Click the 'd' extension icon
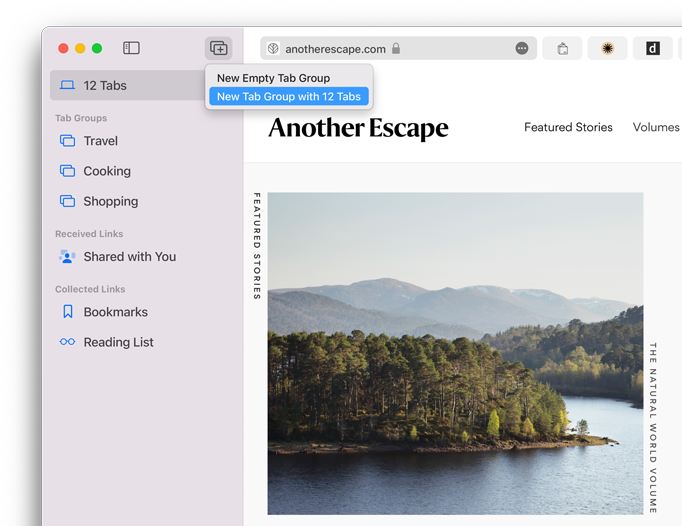The image size is (682, 526). pos(652,48)
